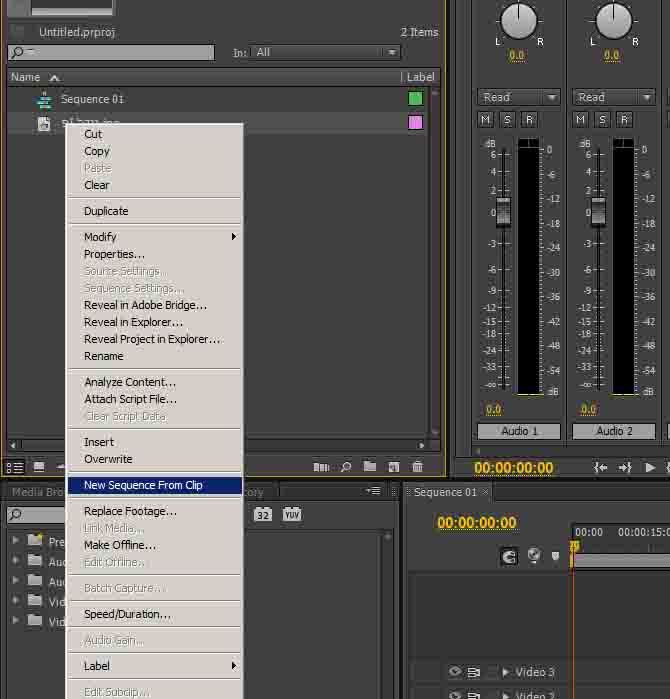Switch project panel to list view

point(15,467)
